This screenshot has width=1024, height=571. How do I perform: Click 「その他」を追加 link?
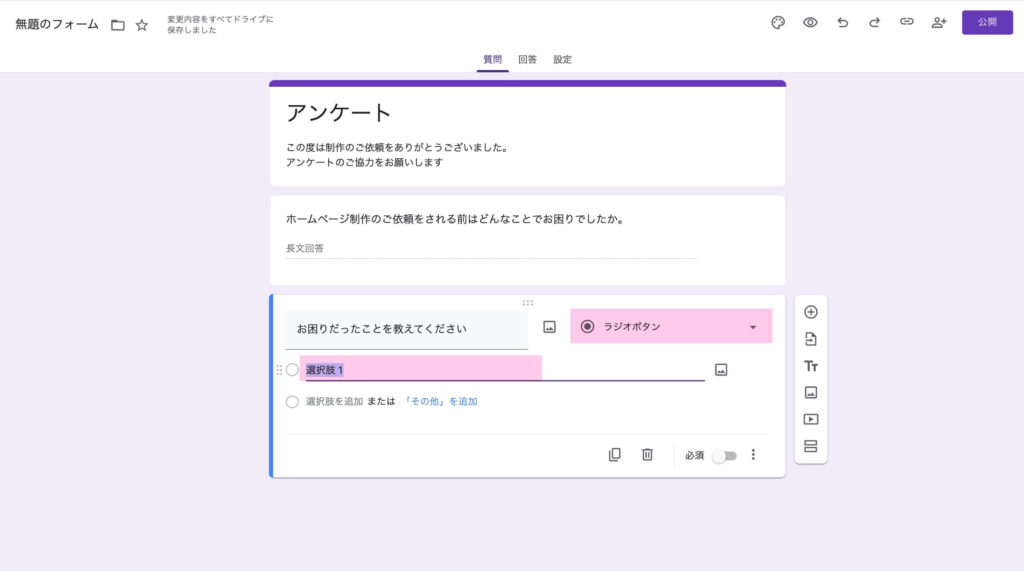tap(441, 402)
